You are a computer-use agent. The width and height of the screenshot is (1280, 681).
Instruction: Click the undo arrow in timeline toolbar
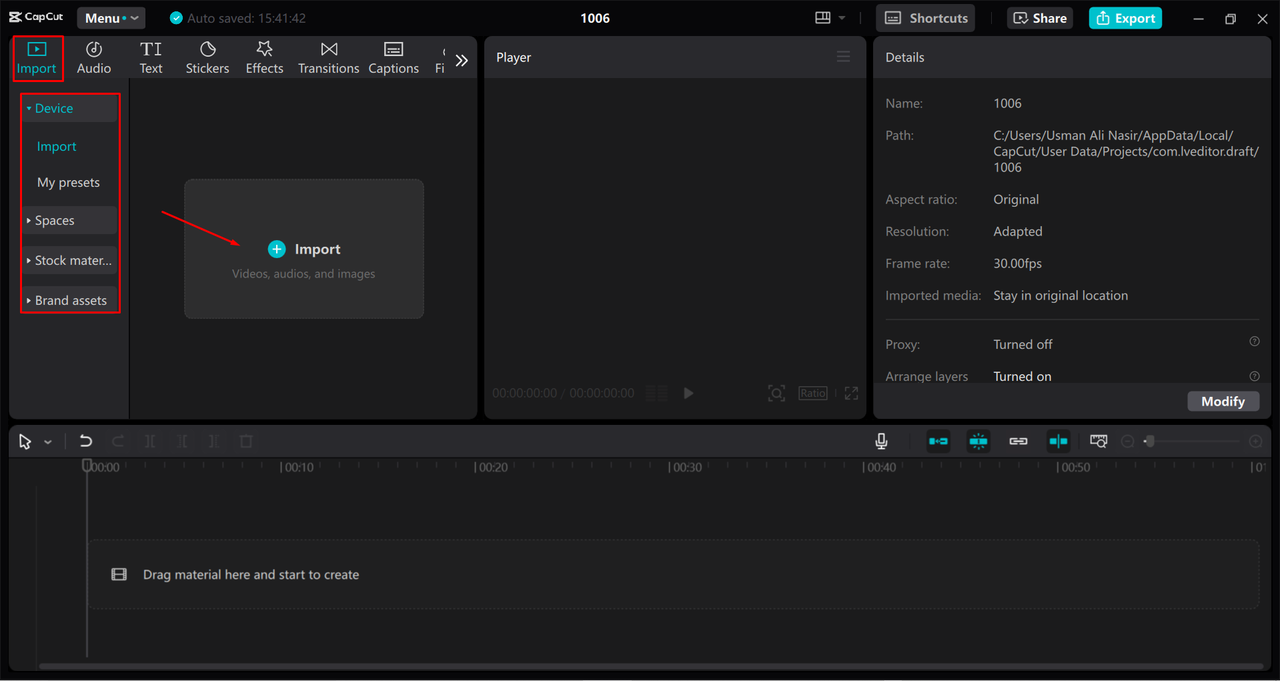tap(86, 441)
